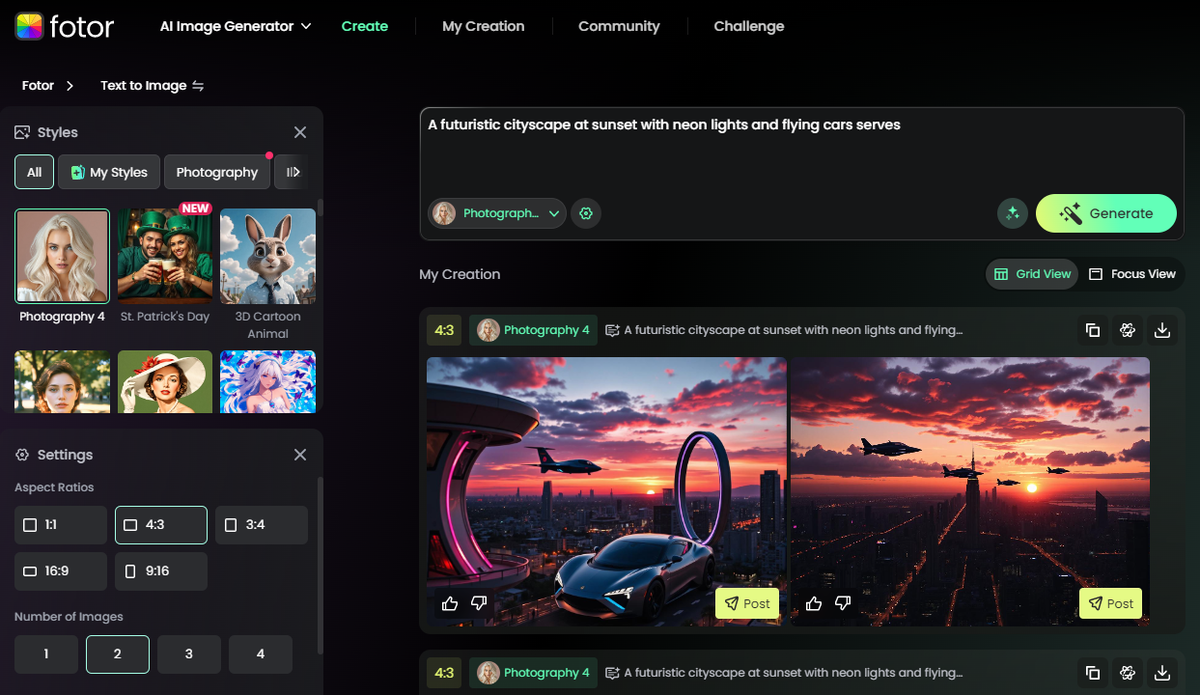Open the Styles panel icon
This screenshot has width=1200, height=695.
21,131
